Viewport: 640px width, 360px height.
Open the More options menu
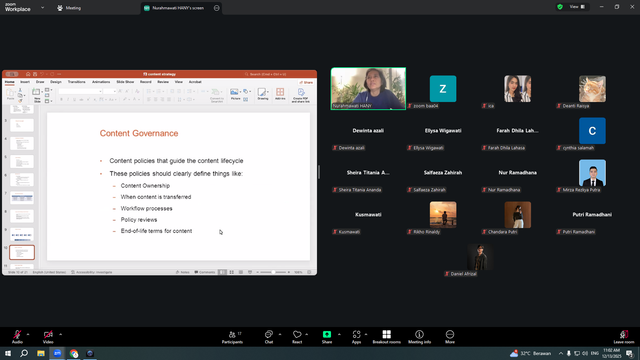click(x=450, y=337)
